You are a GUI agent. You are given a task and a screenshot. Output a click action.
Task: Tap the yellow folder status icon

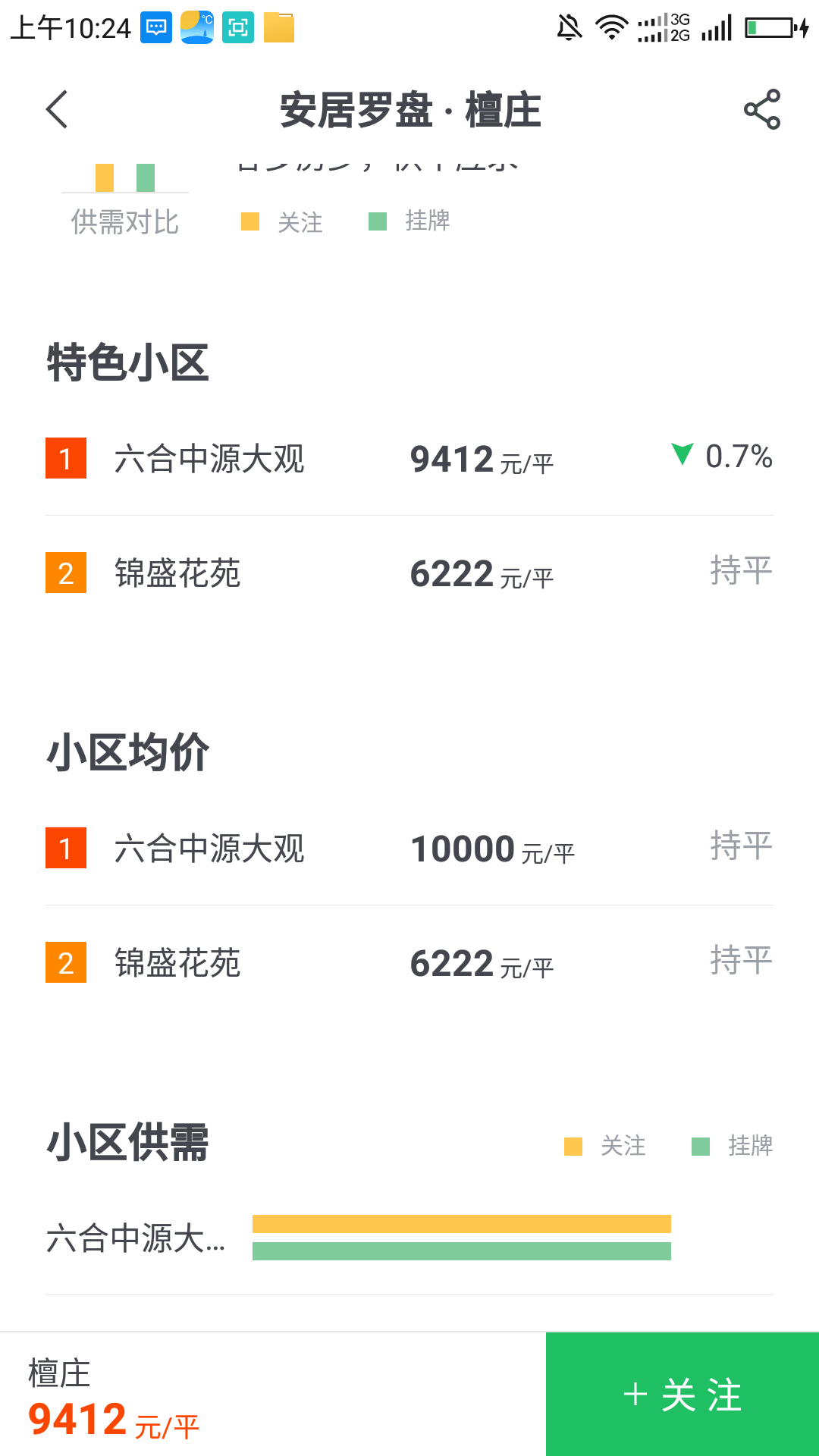pyautogui.click(x=278, y=28)
